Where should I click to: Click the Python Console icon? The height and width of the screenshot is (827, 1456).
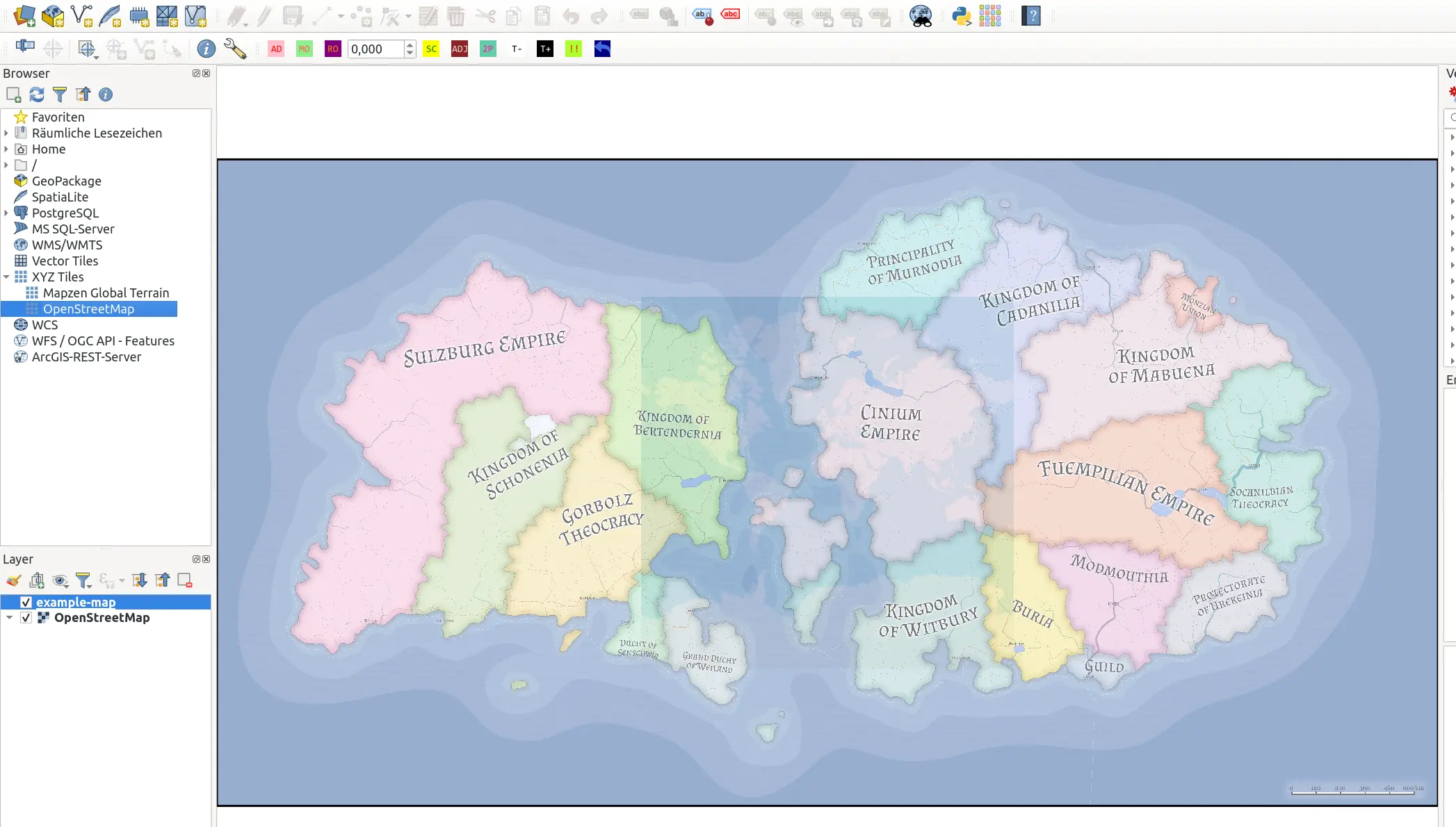pyautogui.click(x=960, y=15)
